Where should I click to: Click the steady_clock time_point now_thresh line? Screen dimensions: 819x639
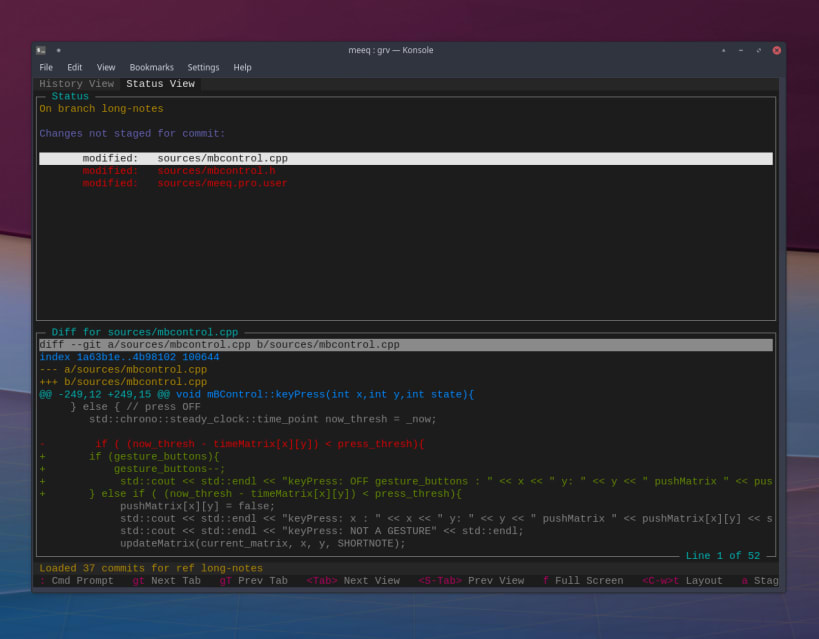[263, 420]
